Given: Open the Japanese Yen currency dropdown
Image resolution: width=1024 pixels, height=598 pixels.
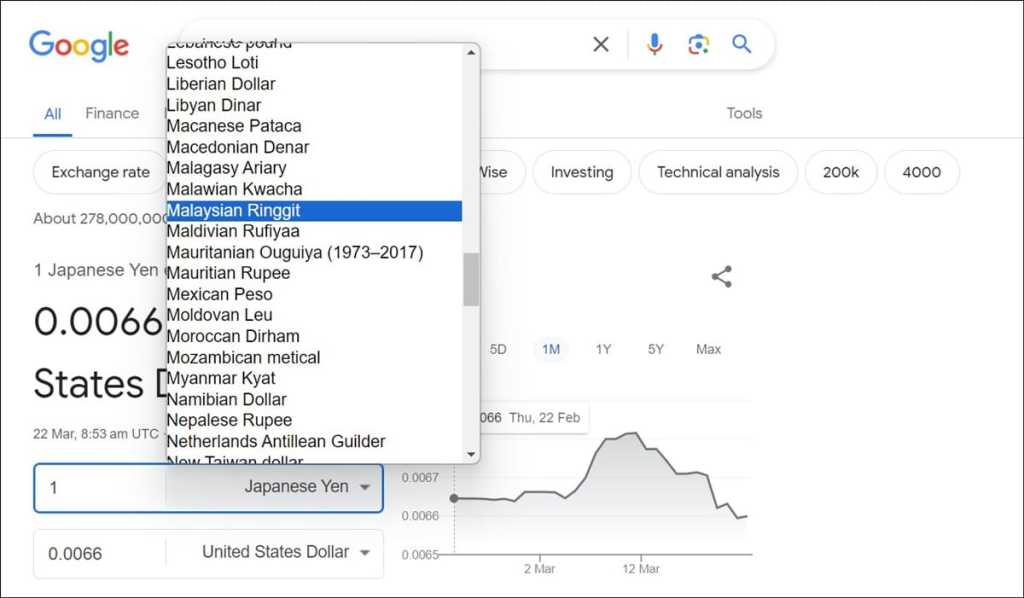Looking at the screenshot, I should click(x=308, y=487).
